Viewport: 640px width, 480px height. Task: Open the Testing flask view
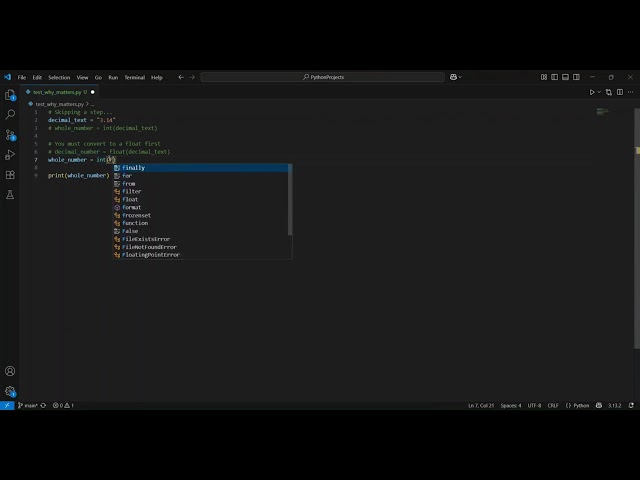10,195
